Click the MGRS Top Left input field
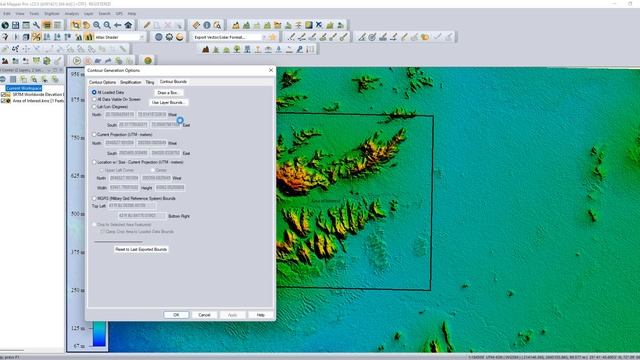This screenshot has width=640, height=360. (x=132, y=206)
